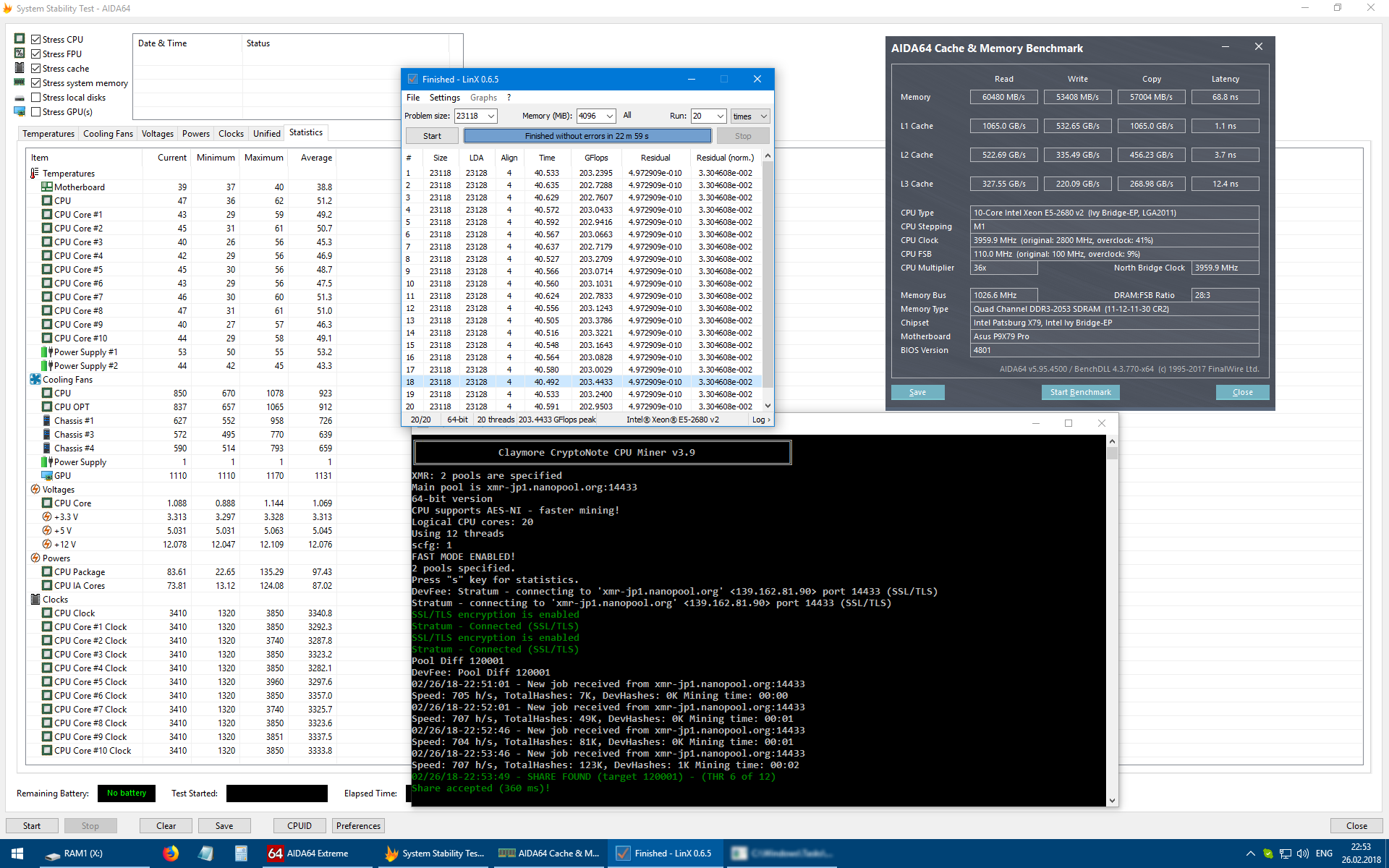Click LinX finished progress bar
The width and height of the screenshot is (1389, 868).
(x=587, y=136)
